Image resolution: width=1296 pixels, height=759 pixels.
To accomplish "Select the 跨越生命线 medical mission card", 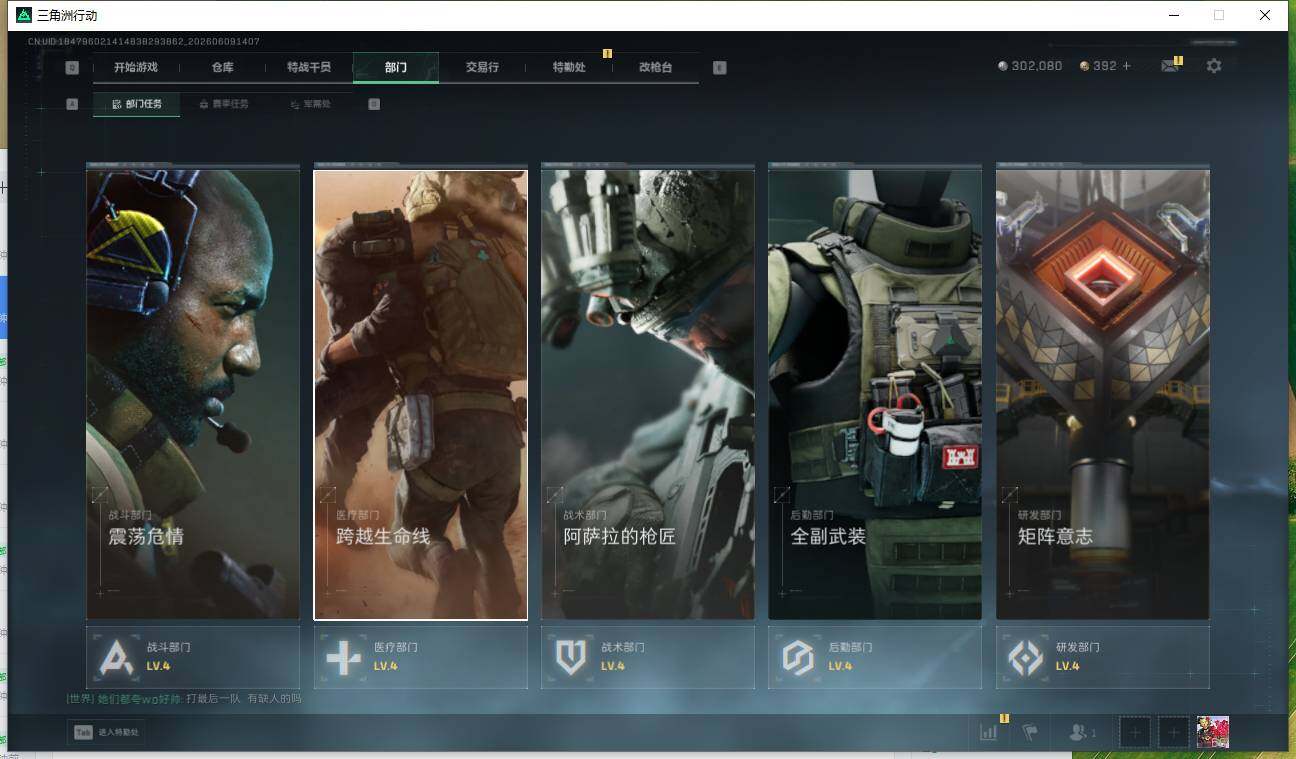I will (x=421, y=394).
